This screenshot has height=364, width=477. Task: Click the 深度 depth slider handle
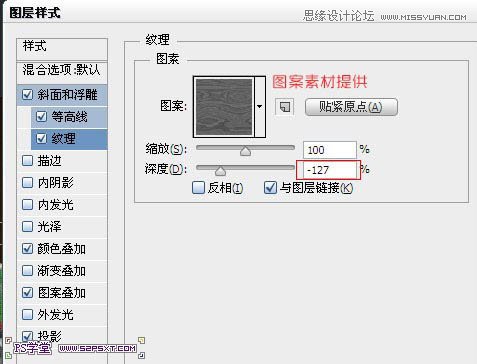pyautogui.click(x=220, y=171)
